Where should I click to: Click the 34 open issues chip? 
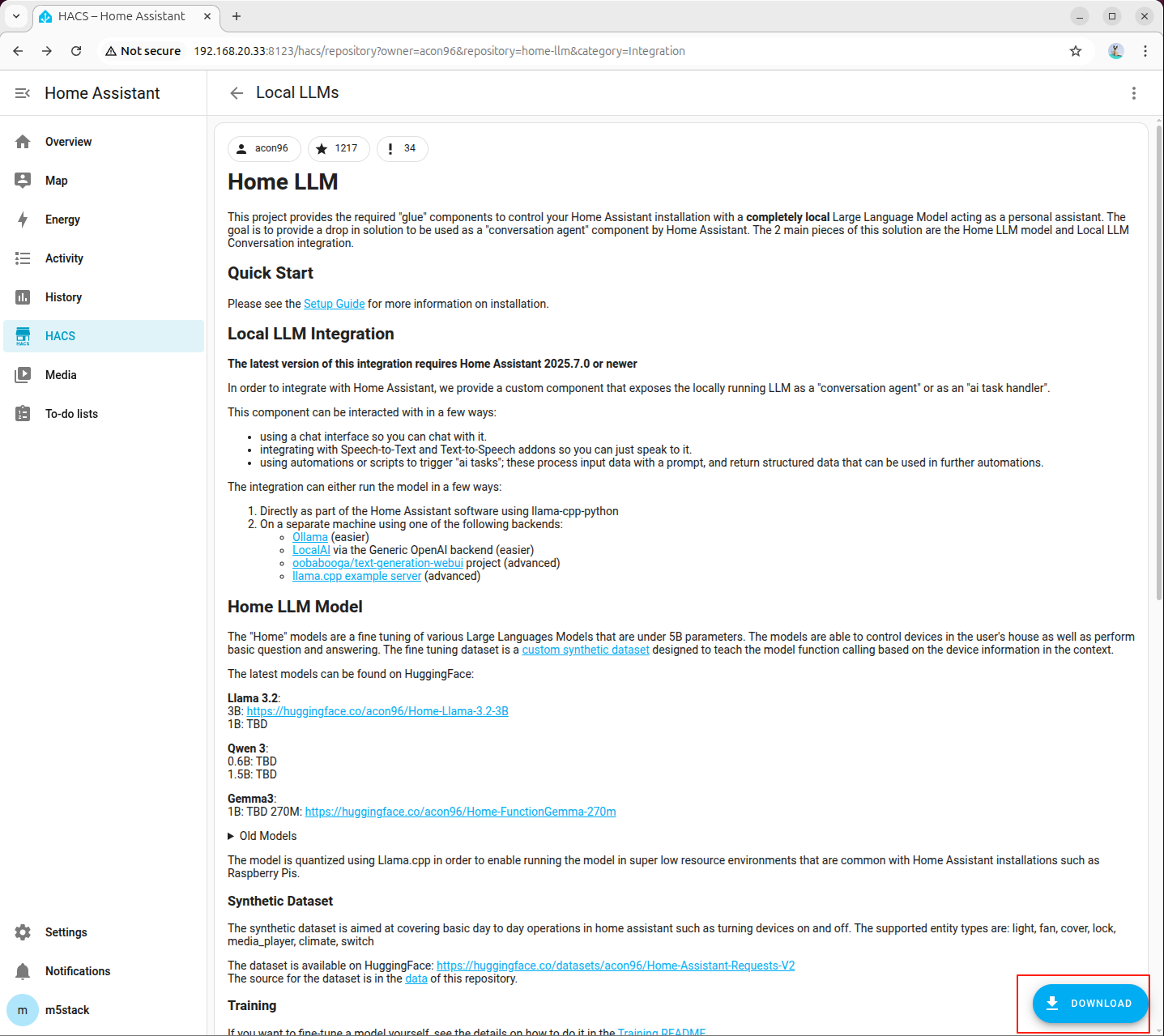point(402,149)
